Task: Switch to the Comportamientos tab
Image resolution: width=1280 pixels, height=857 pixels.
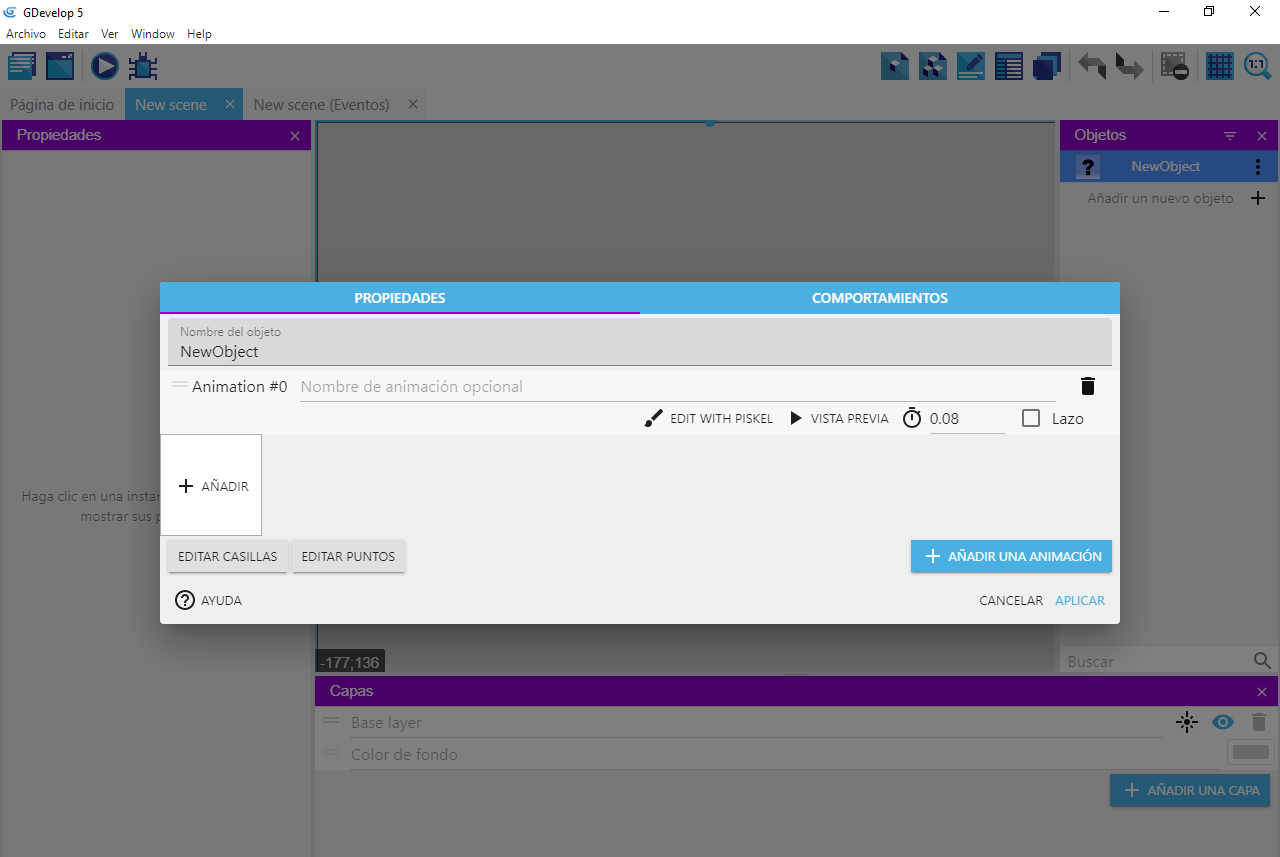Action: click(879, 298)
